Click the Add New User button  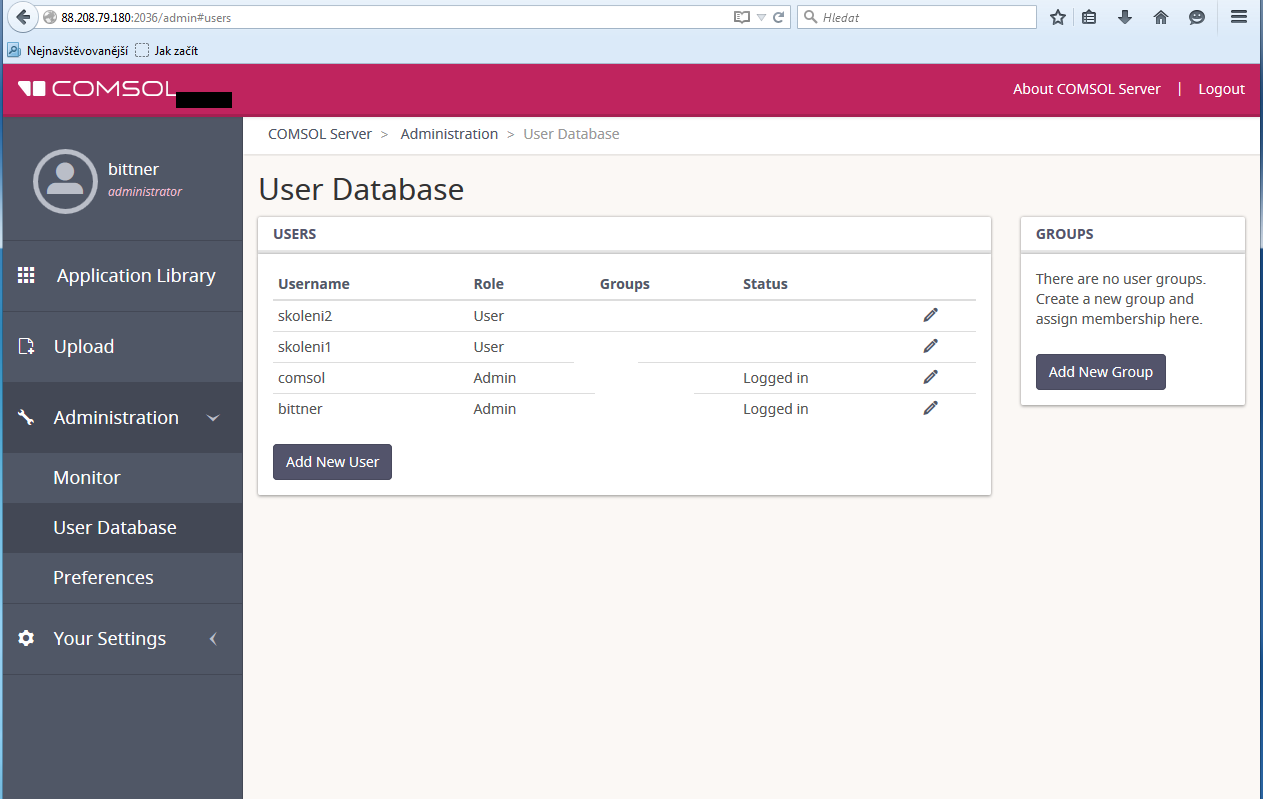click(332, 462)
